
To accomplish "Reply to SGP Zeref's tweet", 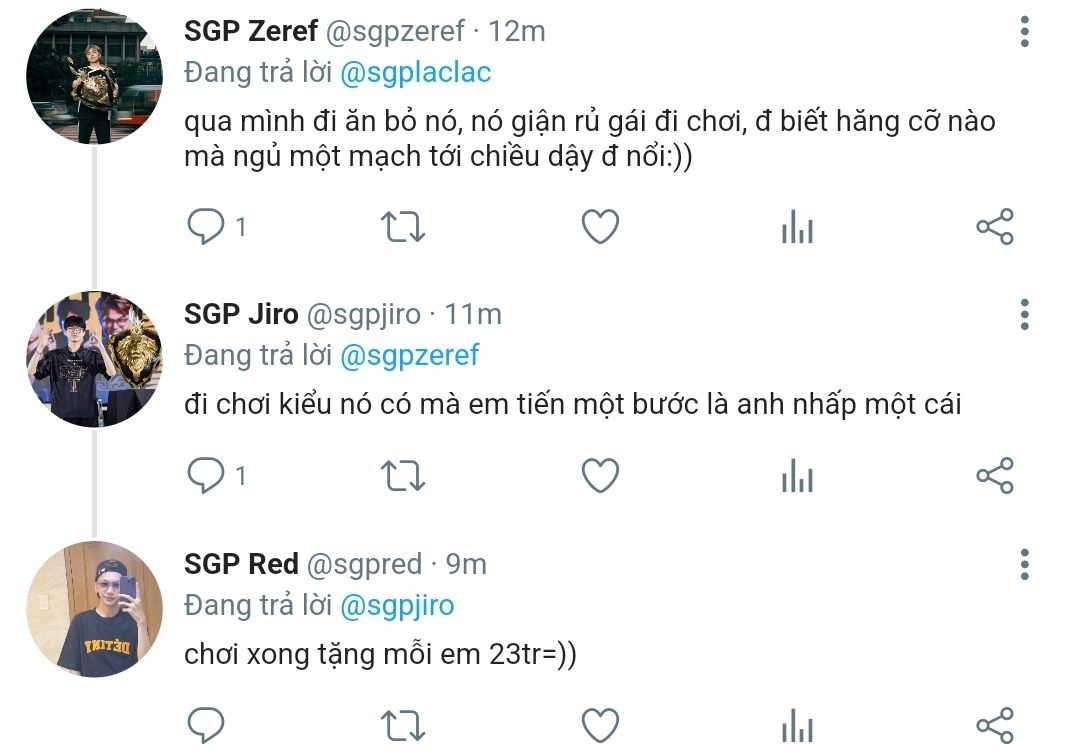I will pyautogui.click(x=205, y=226).
